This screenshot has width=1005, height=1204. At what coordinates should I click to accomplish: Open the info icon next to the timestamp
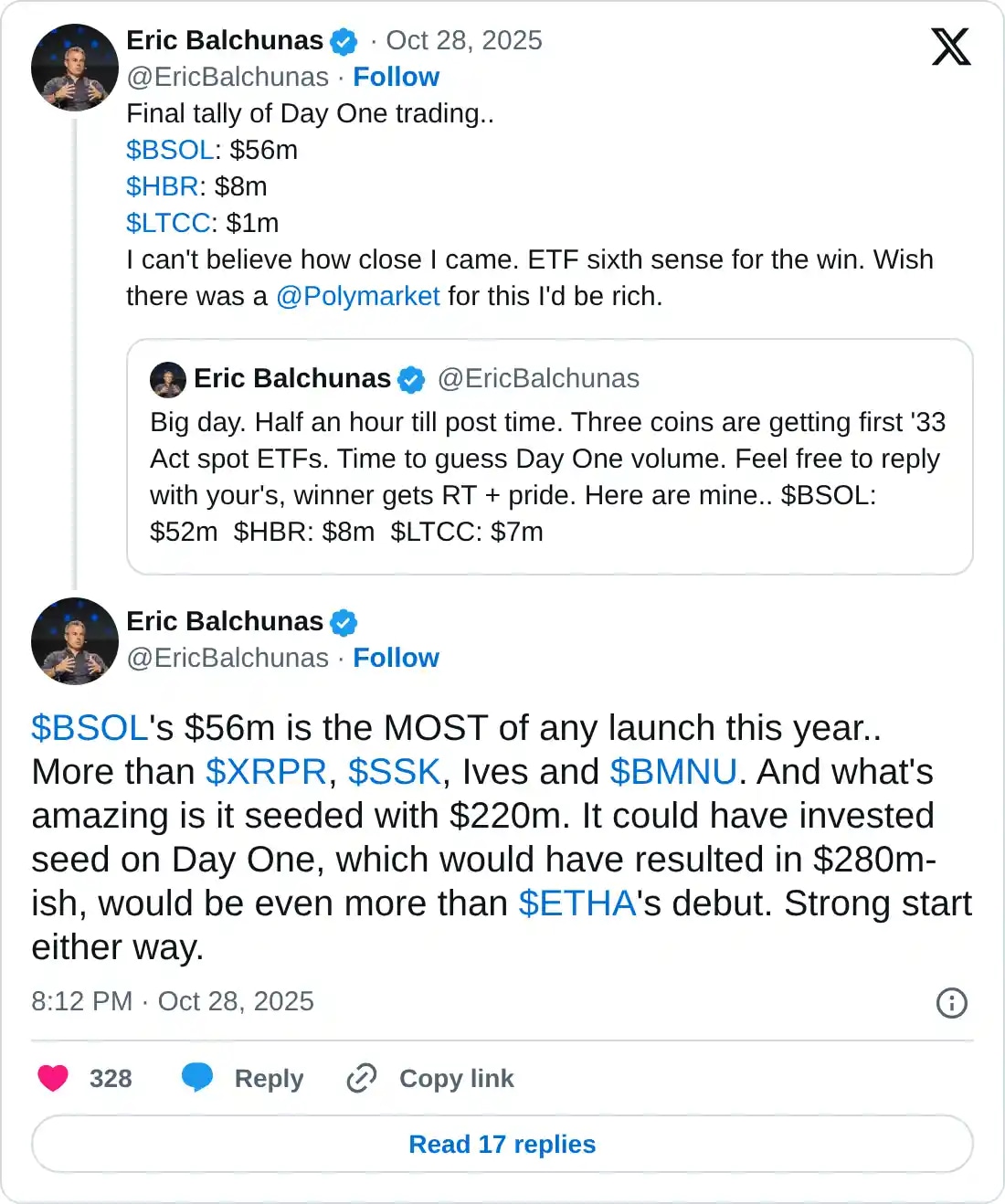[950, 1003]
